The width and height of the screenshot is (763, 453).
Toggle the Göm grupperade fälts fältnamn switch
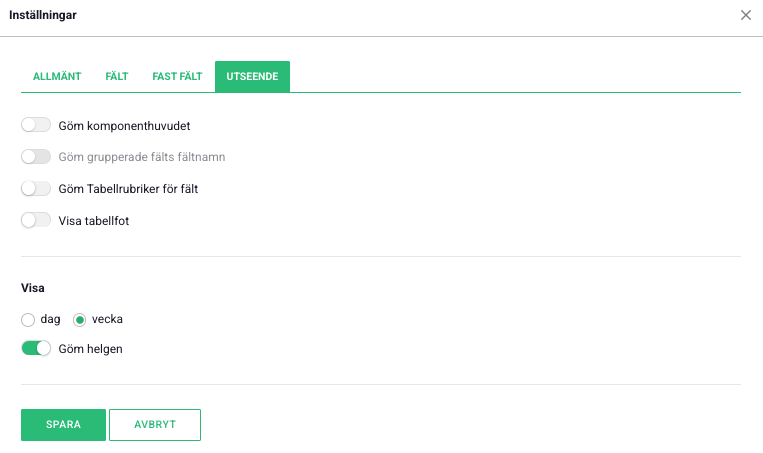pos(36,157)
